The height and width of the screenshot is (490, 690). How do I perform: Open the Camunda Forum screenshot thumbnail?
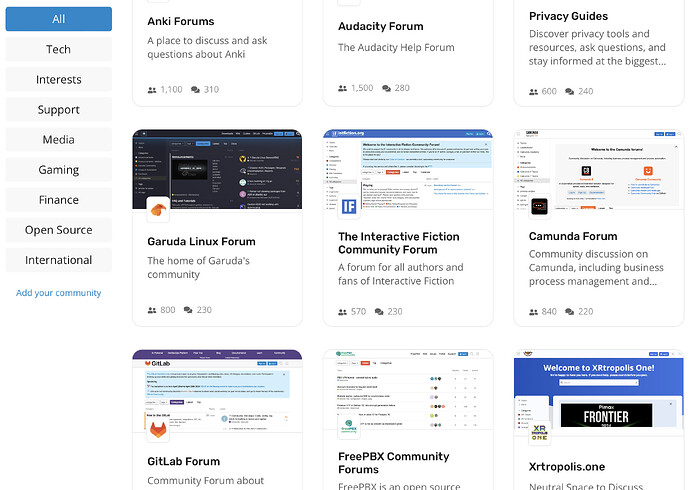point(598,169)
